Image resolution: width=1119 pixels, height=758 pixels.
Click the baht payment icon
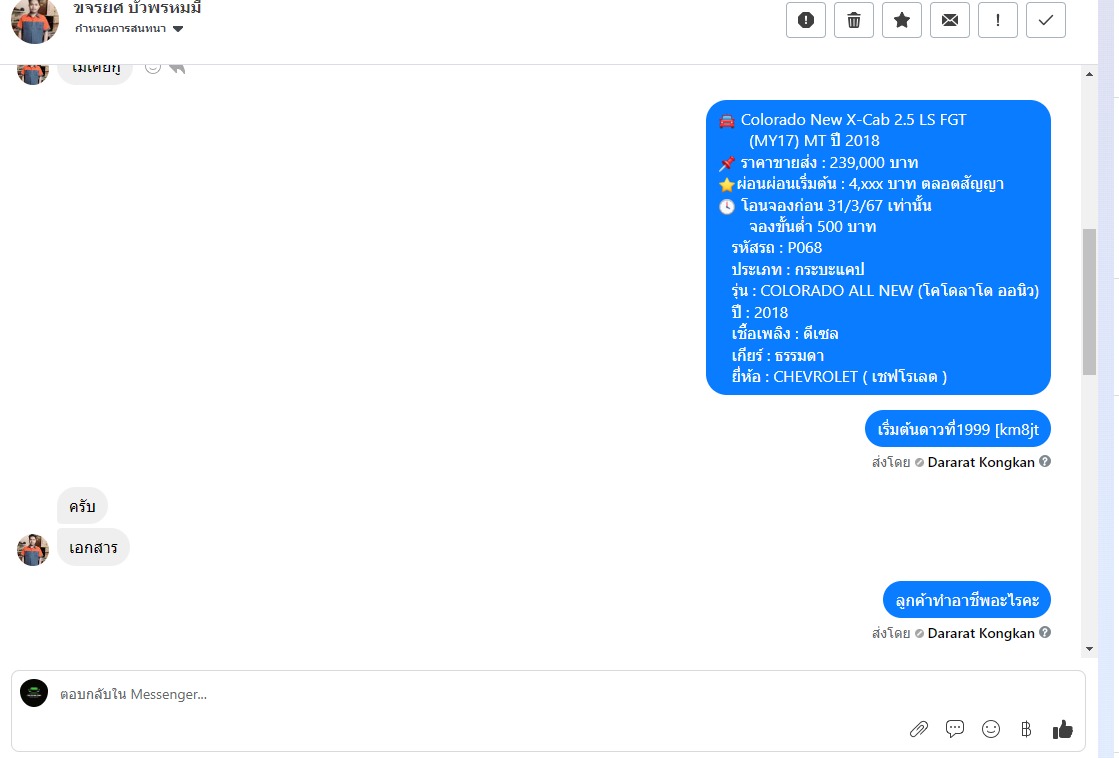[1026, 729]
